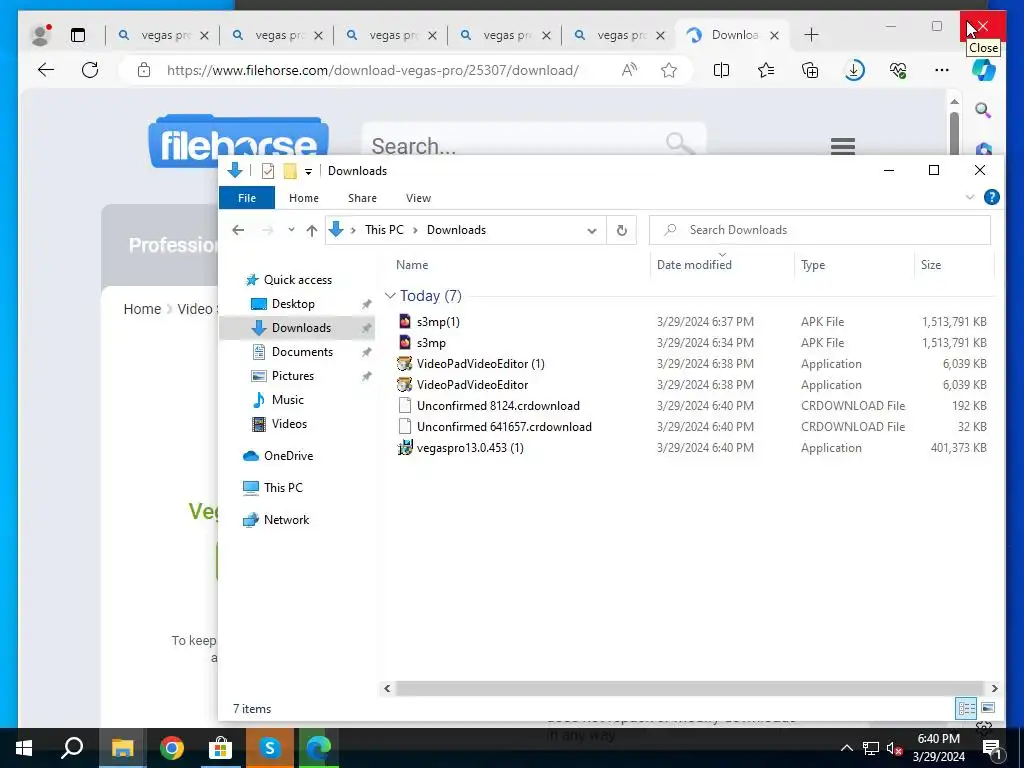Click Home breadcrumb on FileHorse page
The height and width of the screenshot is (768, 1024).
[x=142, y=309]
